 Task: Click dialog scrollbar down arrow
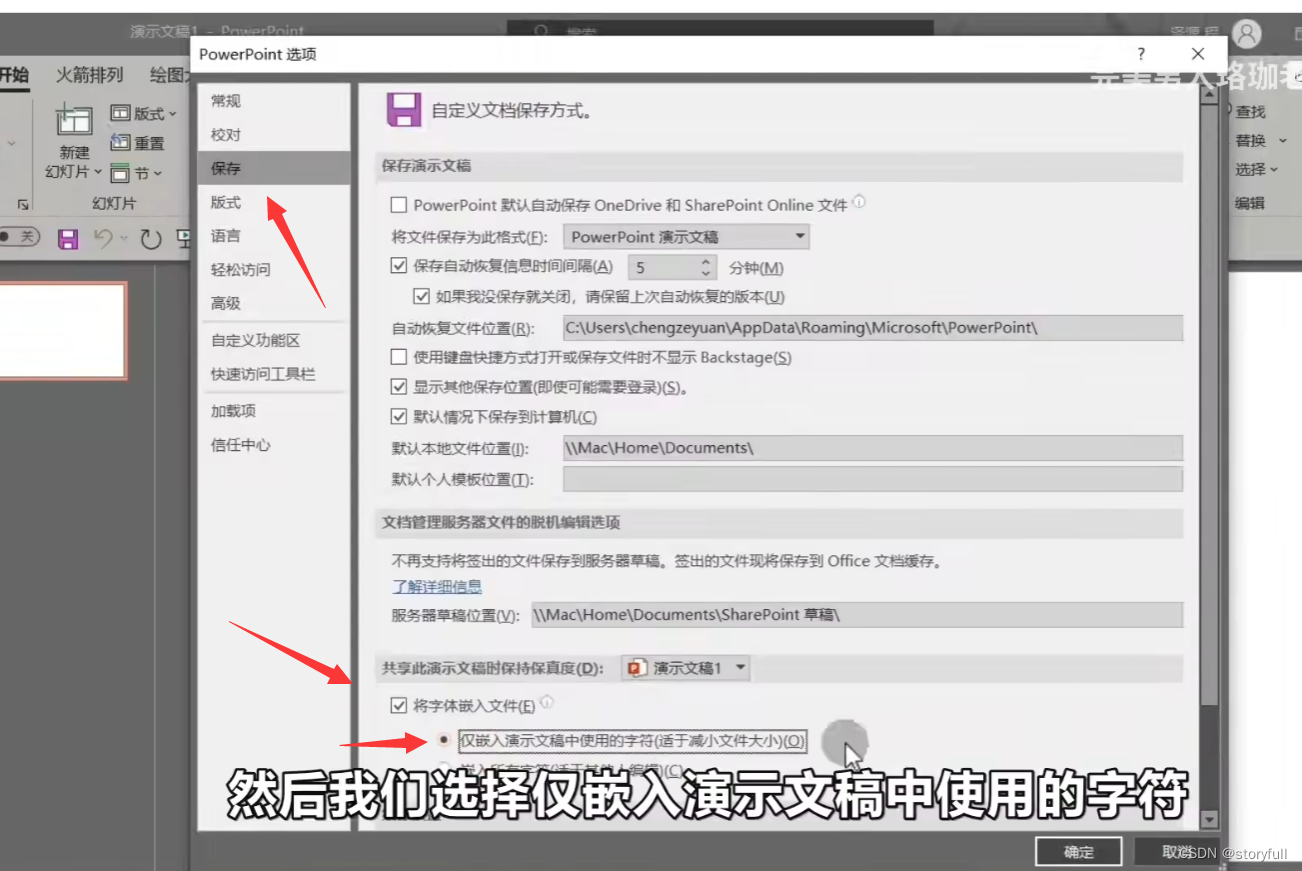click(x=1209, y=820)
